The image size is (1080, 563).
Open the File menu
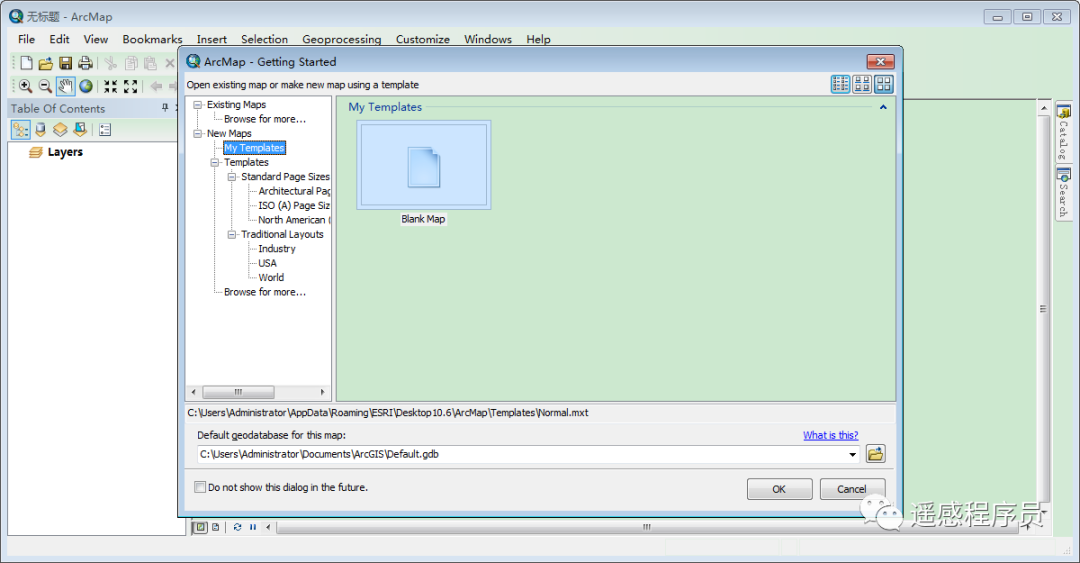point(26,39)
